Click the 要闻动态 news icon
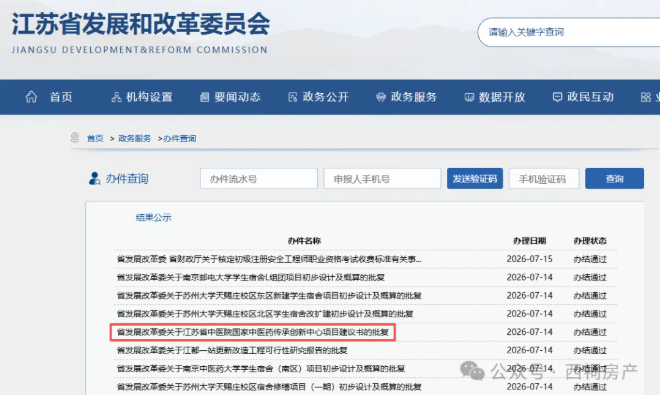Screen dimensions: 662x395 pyautogui.click(x=205, y=97)
